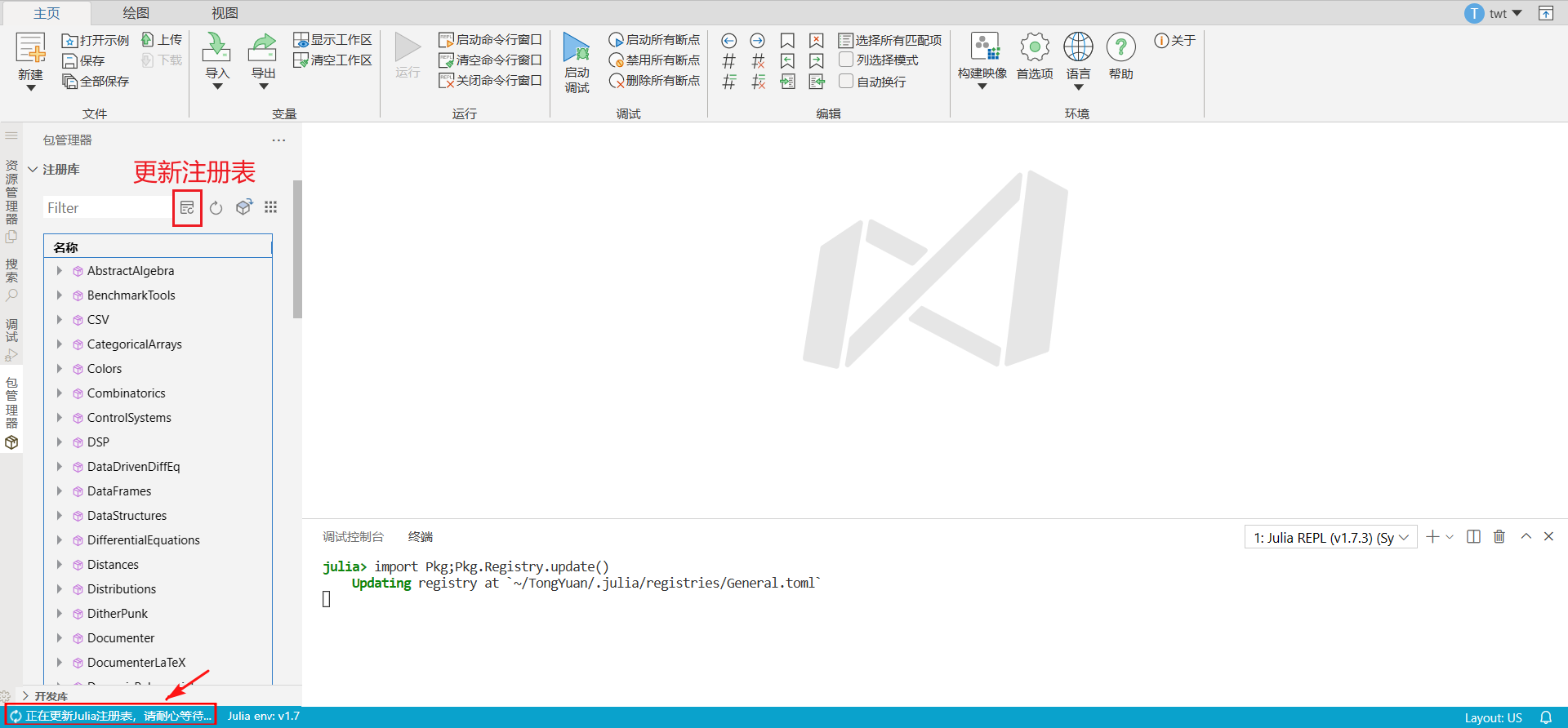Click the package box icon in registry toolbar
The image size is (1568, 728).
[244, 207]
